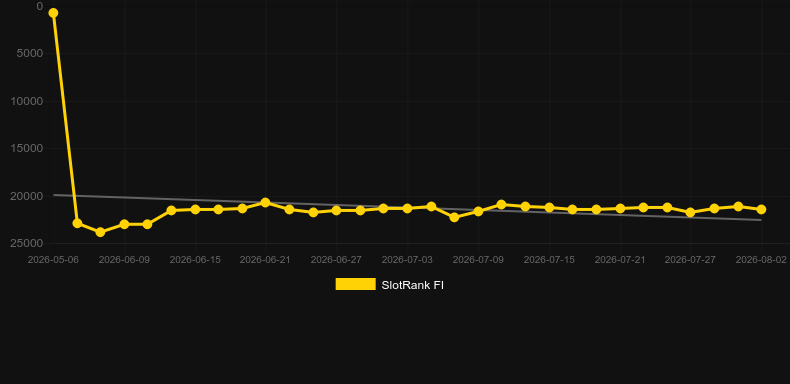Click the 2026-07-03 x-axis label

click(x=407, y=260)
